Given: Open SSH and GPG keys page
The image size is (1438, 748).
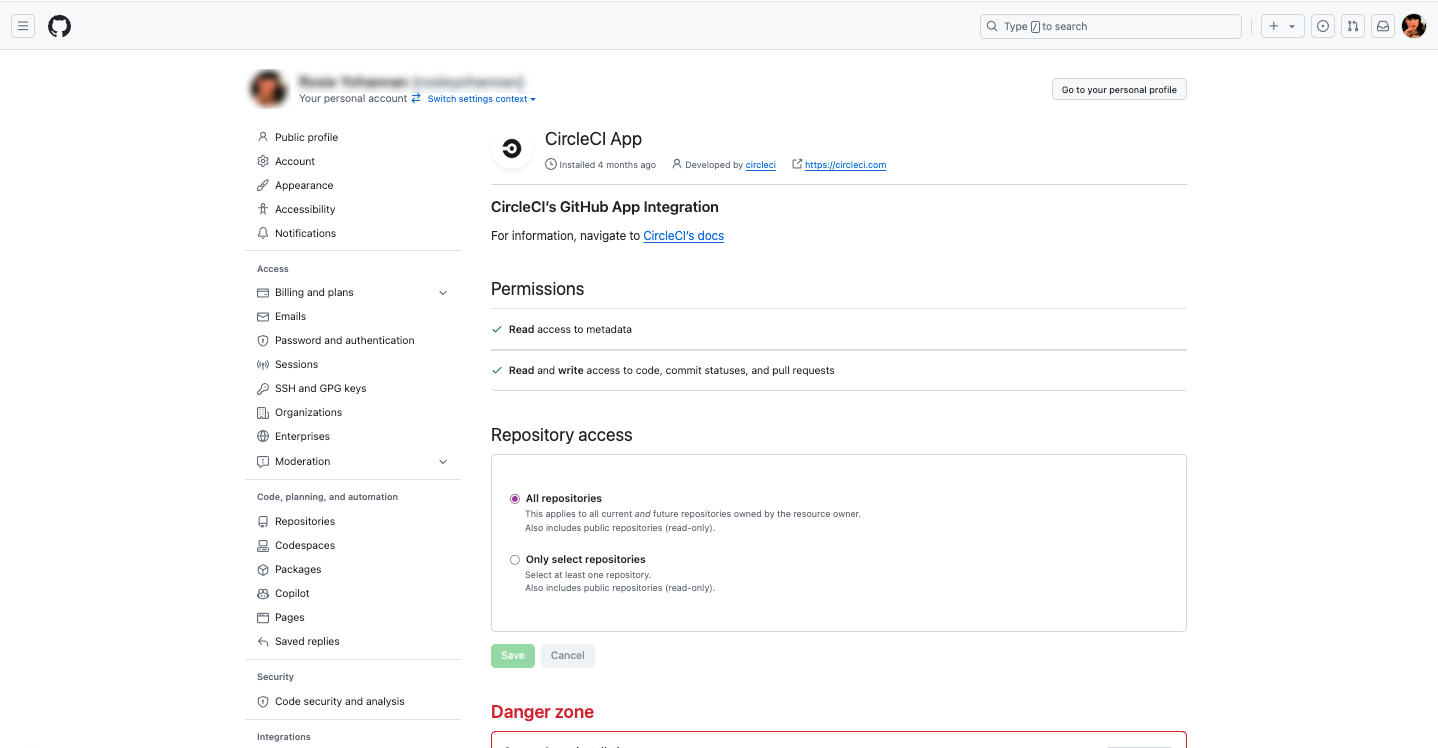Looking at the screenshot, I should 320,388.
